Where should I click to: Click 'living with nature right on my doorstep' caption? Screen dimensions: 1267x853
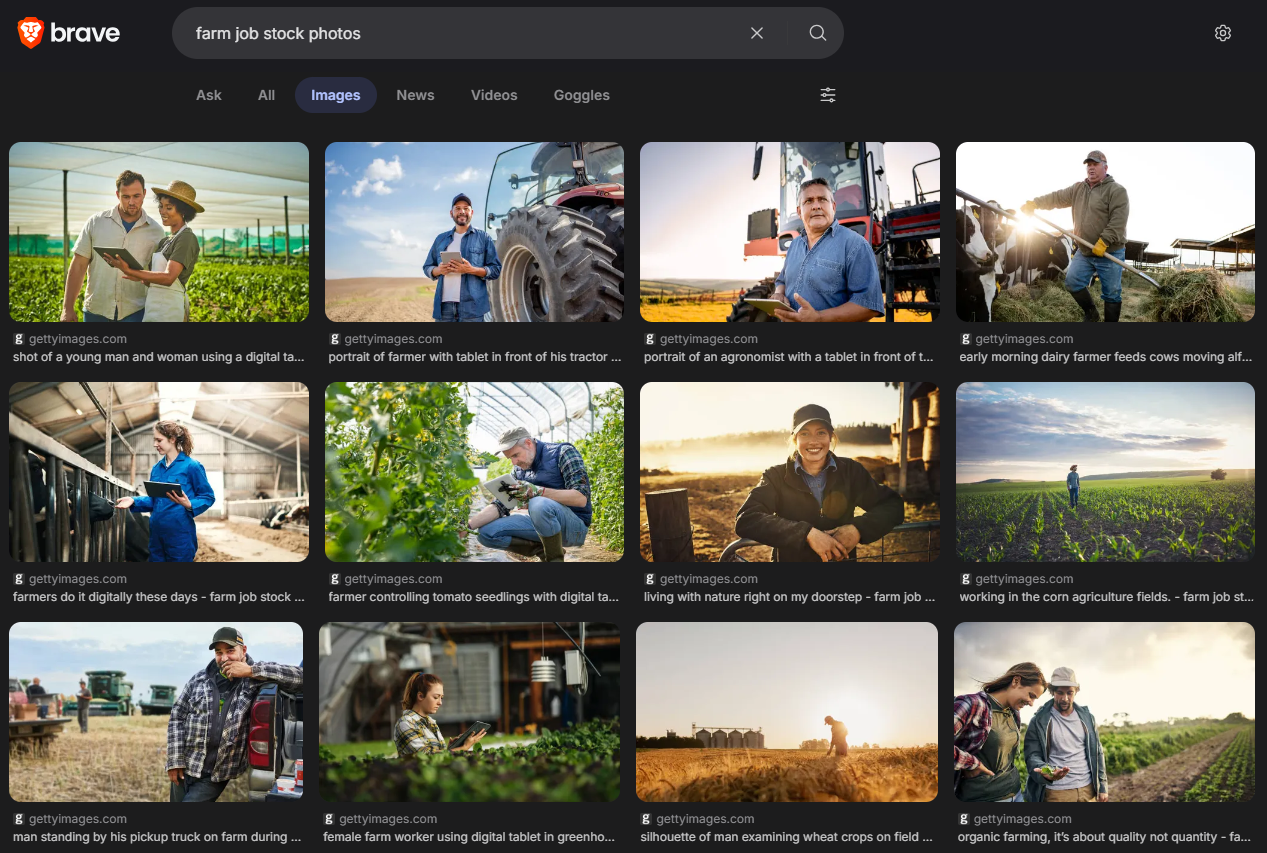[x=789, y=597]
